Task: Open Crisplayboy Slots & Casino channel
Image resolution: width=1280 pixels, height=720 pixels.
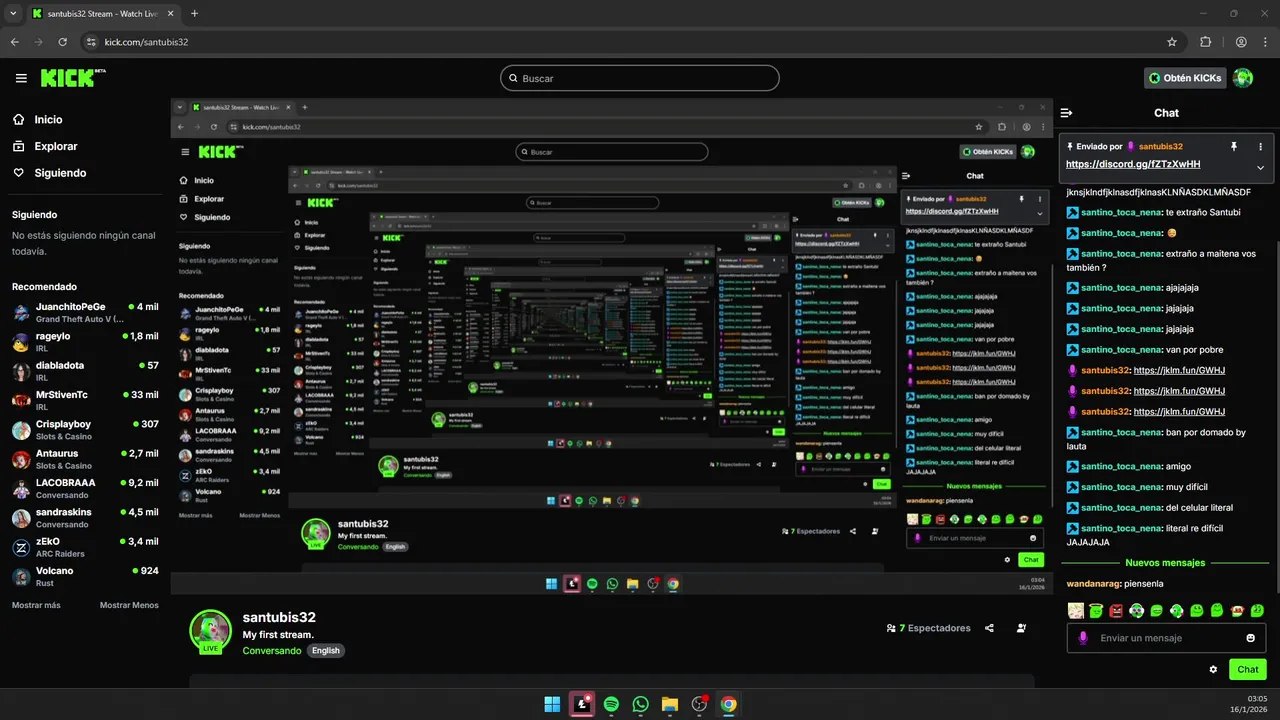Action: pos(85,430)
